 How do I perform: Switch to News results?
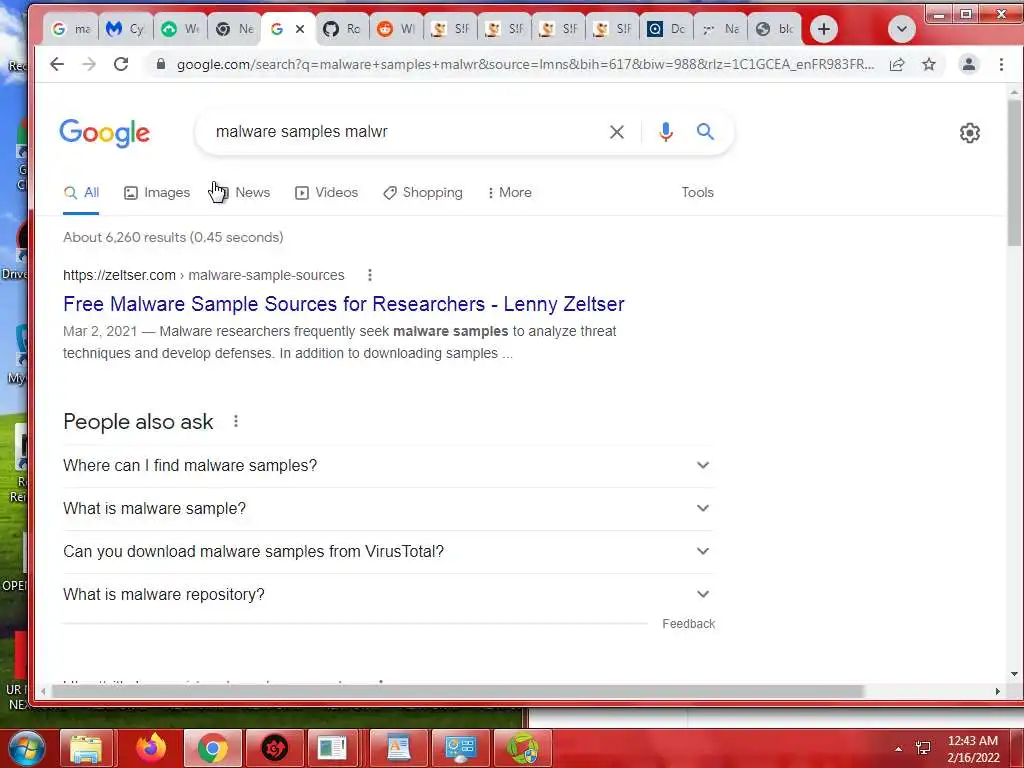[242, 193]
